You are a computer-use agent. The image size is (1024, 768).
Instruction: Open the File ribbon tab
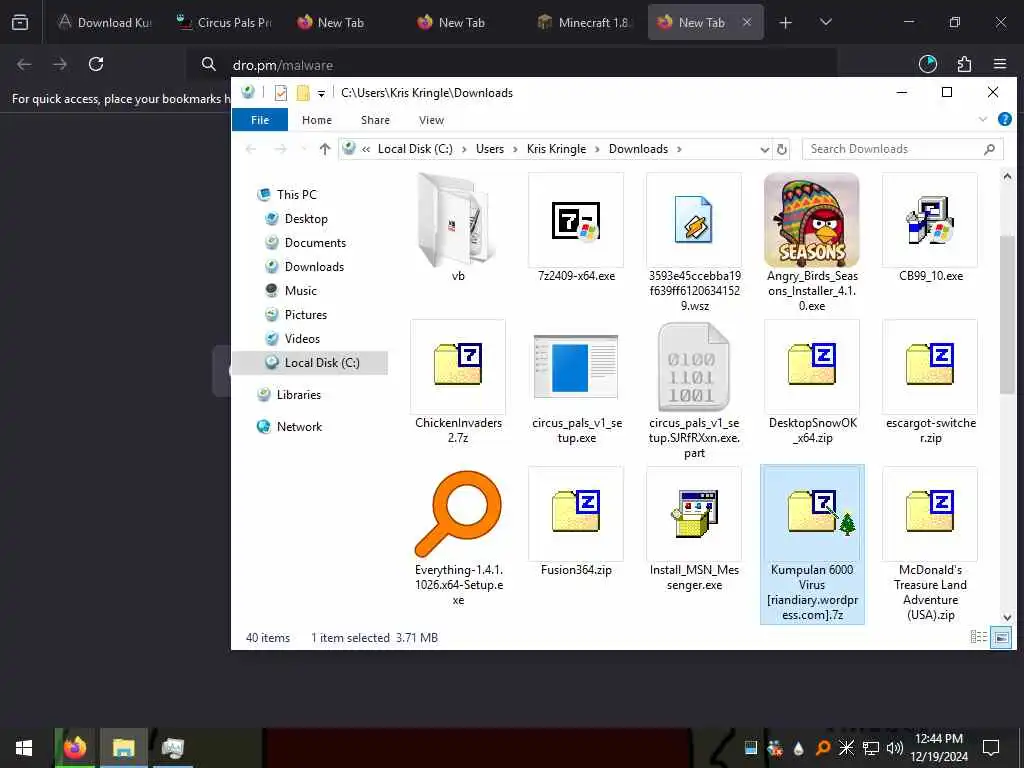click(260, 120)
